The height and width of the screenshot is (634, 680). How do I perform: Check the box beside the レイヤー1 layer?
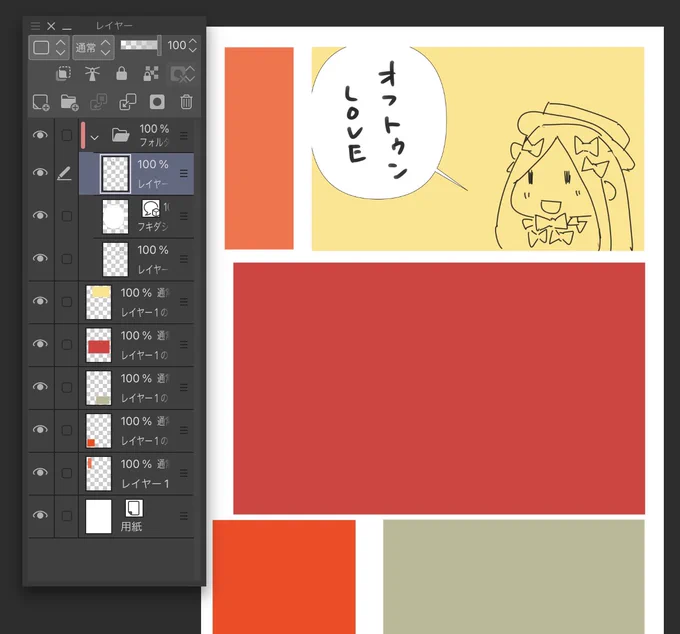click(67, 473)
